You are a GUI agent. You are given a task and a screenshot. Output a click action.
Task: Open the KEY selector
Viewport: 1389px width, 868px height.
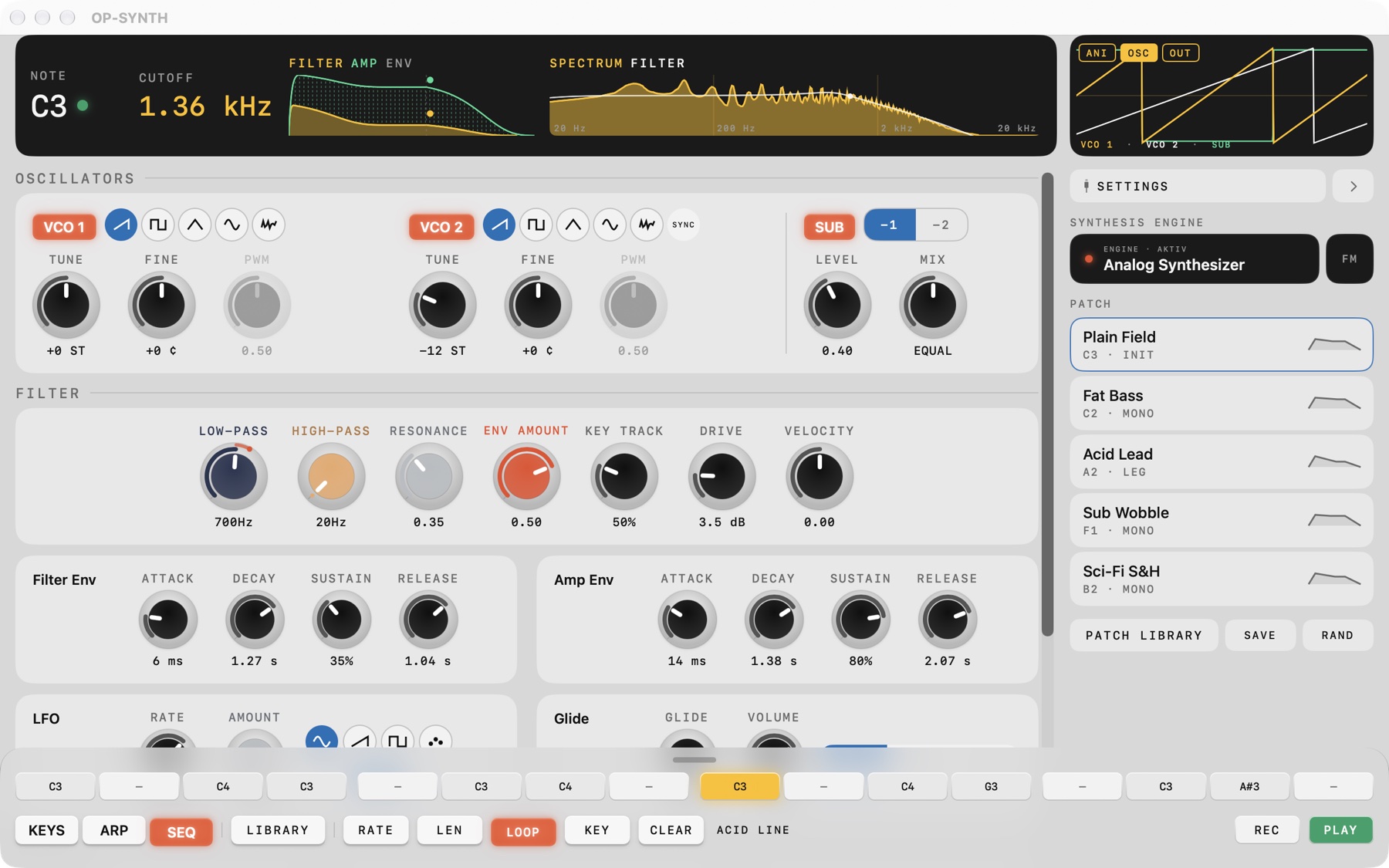597,830
